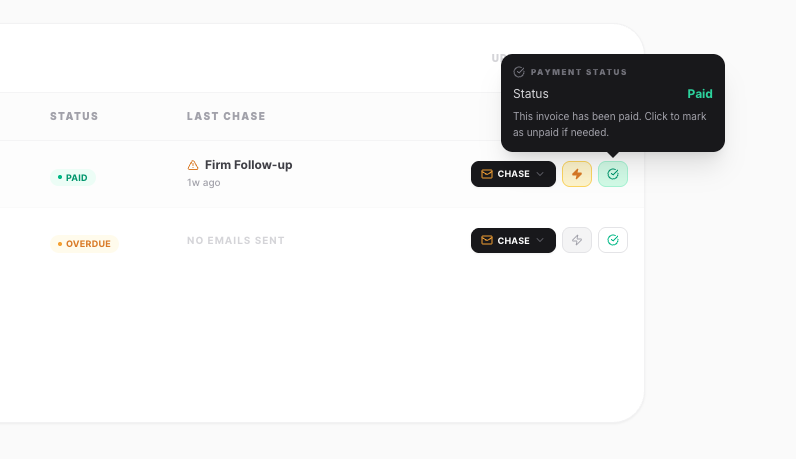Expand the Chase dropdown chevron in the paid row
The height and width of the screenshot is (459, 796).
click(540, 174)
